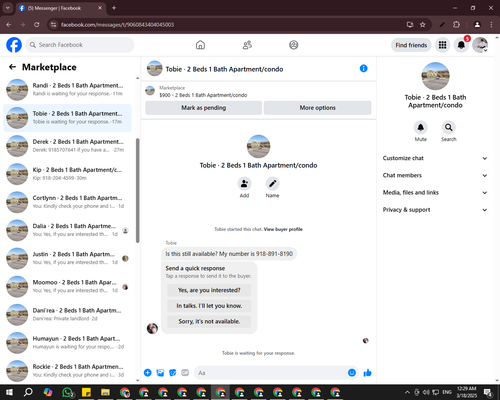
Task: Open Windows taskbar search
Action: pyautogui.click(x=28, y=392)
